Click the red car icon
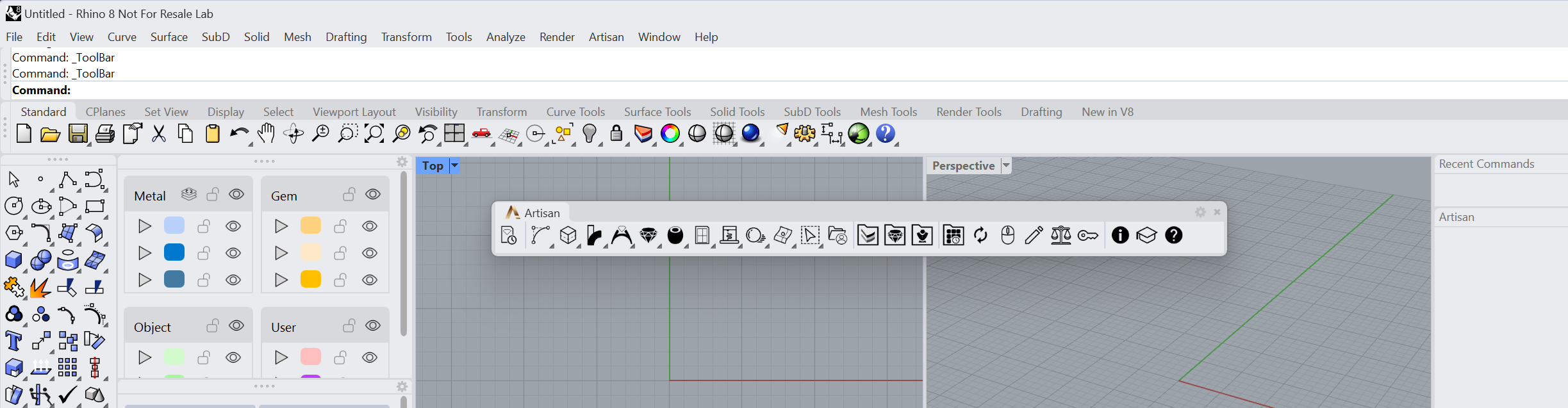 point(481,134)
